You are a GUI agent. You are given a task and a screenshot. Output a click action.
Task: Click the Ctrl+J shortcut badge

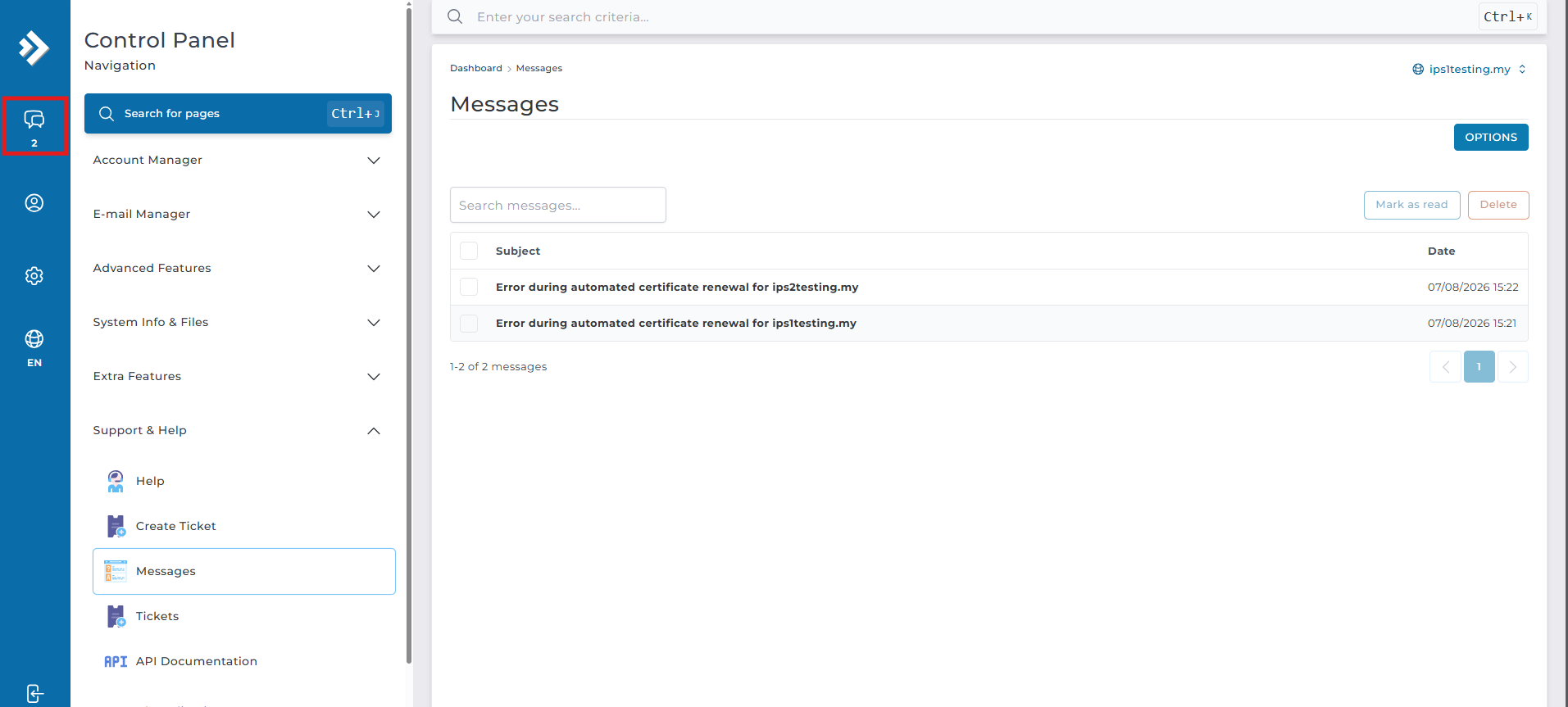pos(356,113)
